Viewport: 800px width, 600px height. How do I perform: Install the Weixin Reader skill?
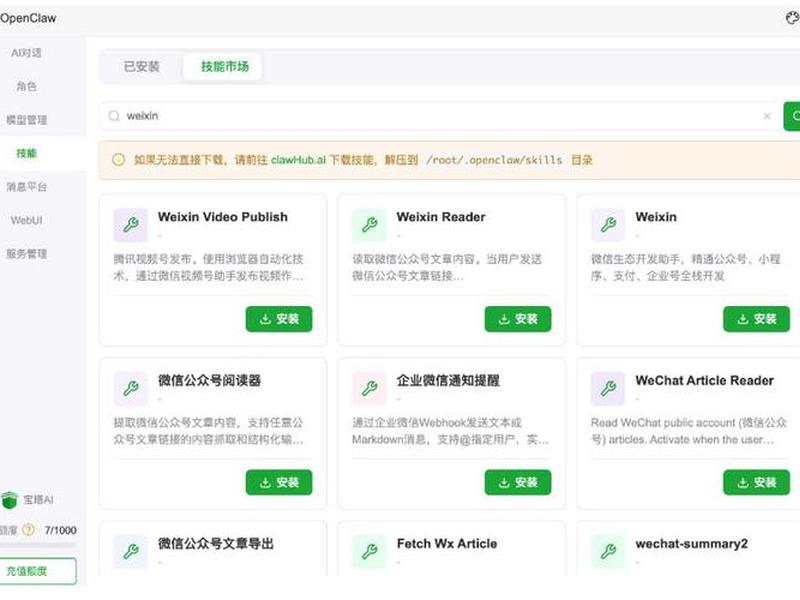517,319
